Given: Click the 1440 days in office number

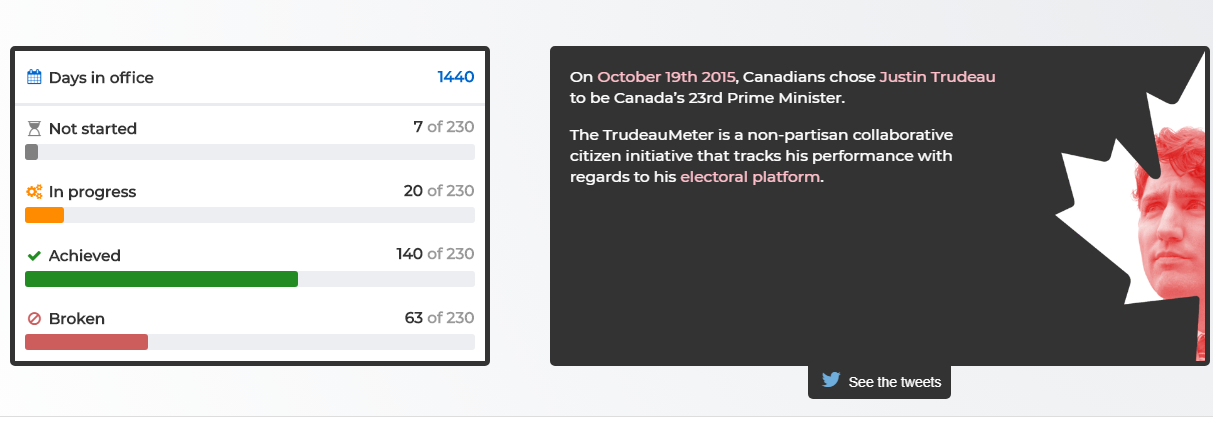Looking at the screenshot, I should point(456,77).
